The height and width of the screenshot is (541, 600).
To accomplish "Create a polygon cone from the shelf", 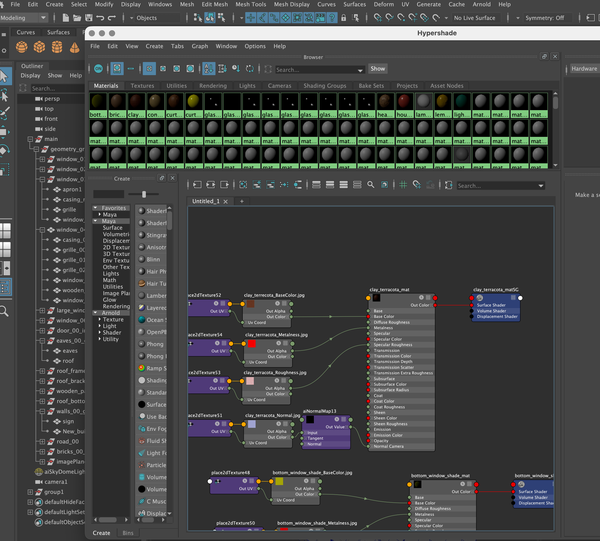I will [75, 47].
